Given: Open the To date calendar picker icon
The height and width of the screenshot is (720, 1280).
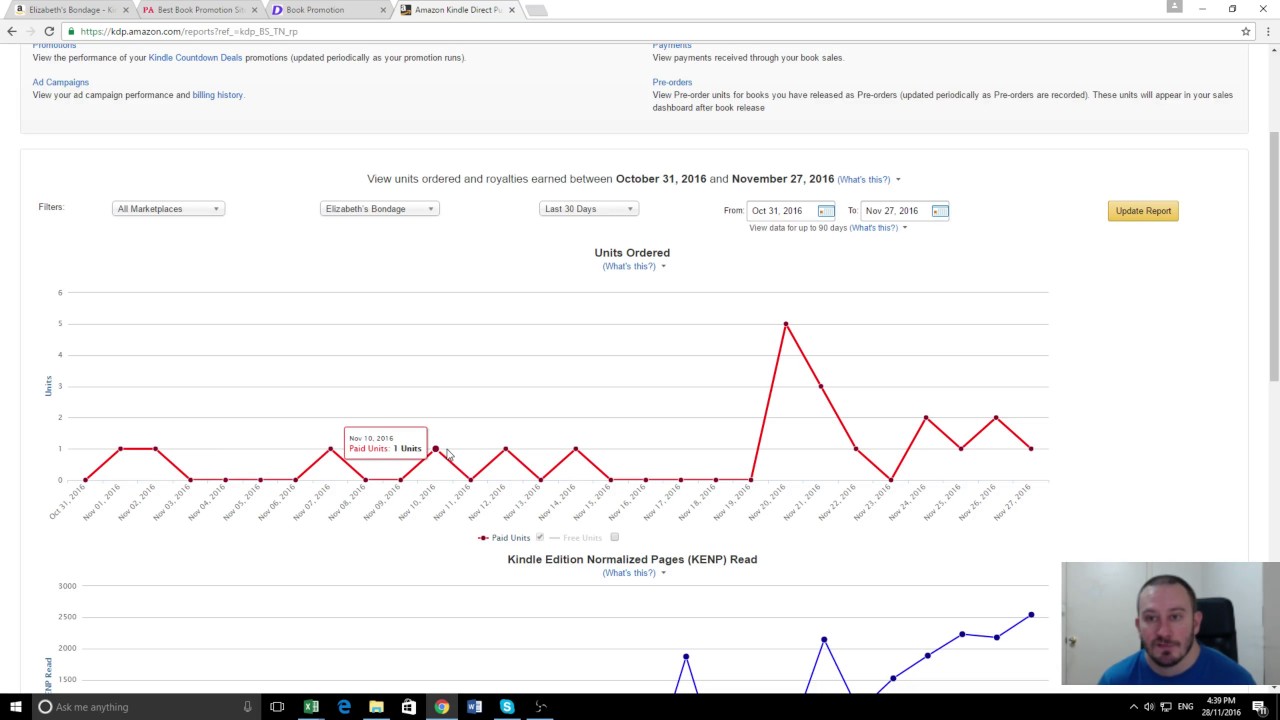Looking at the screenshot, I should coord(940,211).
